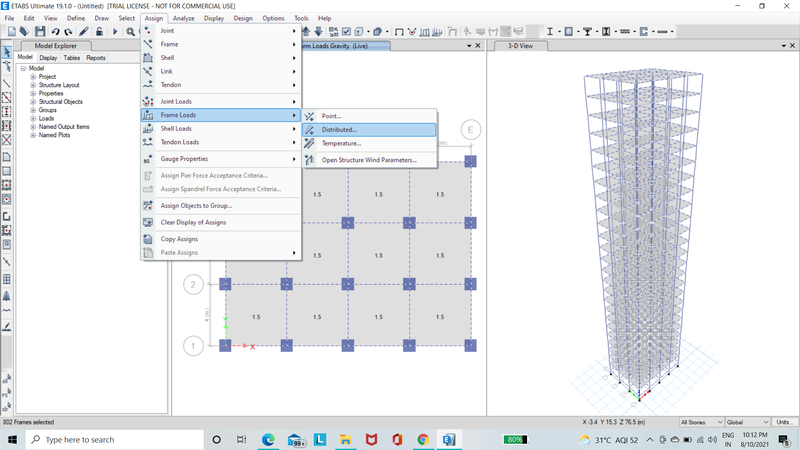Open the ETABS taskbar icon
This screenshot has width=800, height=450.
pos(448,439)
